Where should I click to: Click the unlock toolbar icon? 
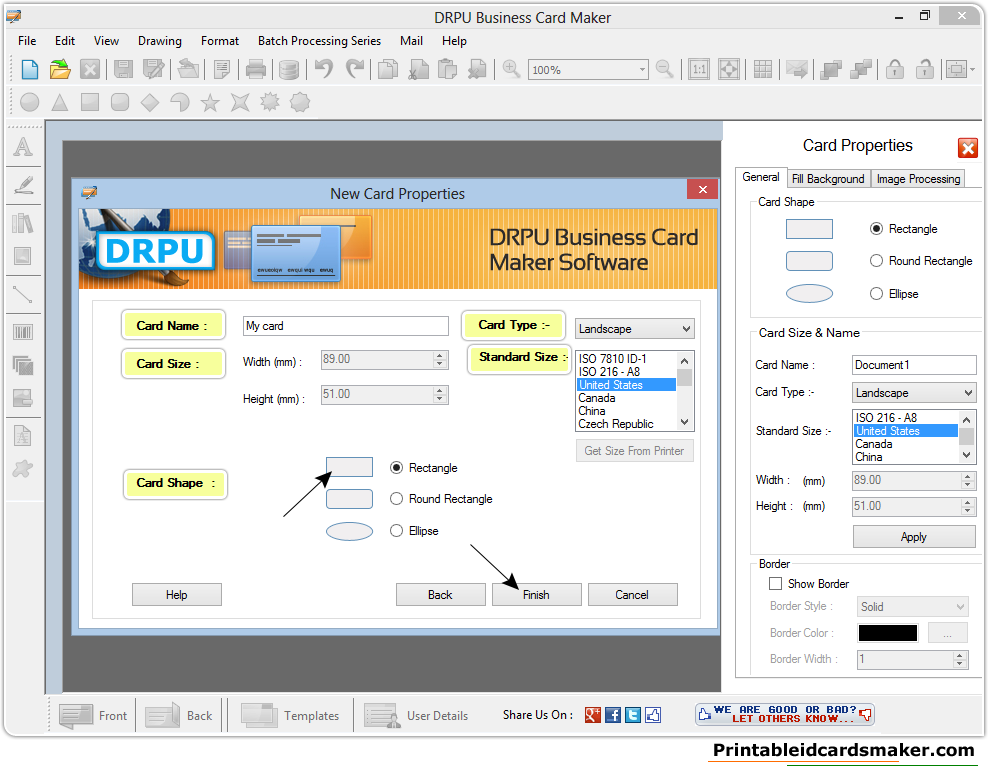coord(924,69)
